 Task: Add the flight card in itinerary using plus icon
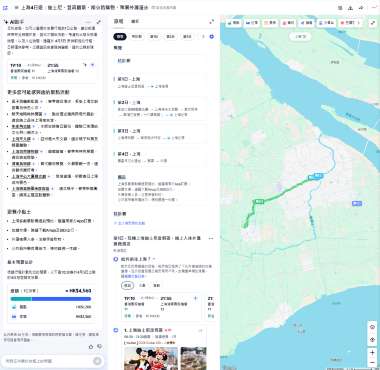[195, 298]
